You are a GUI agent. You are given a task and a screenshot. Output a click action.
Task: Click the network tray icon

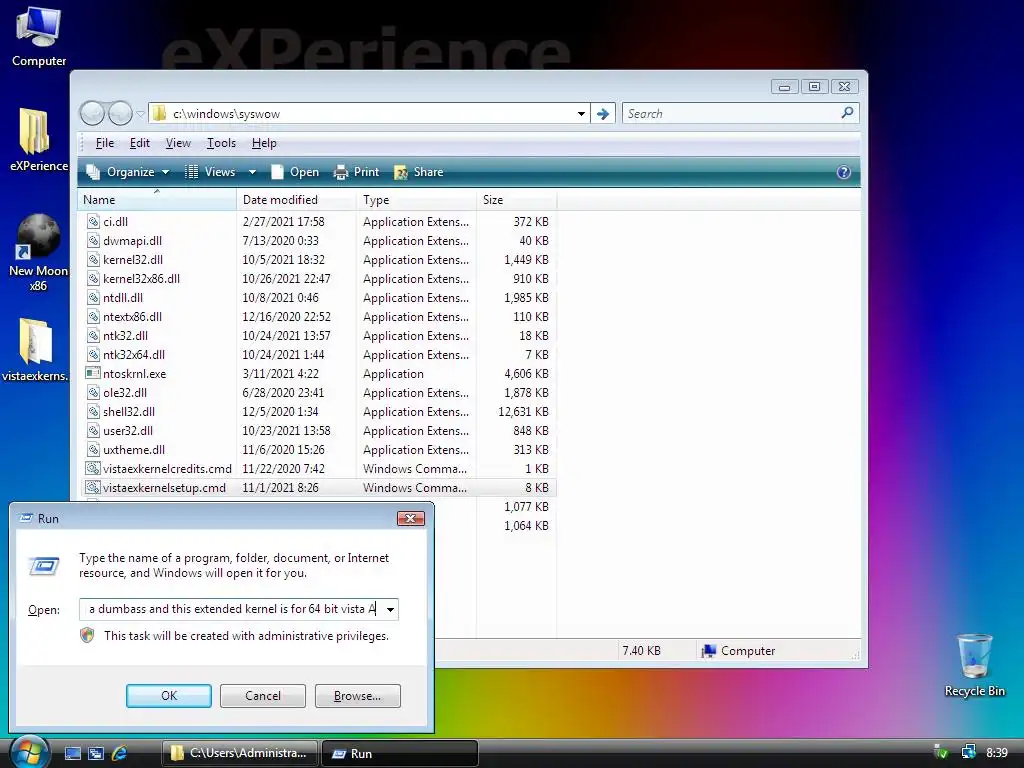tap(968, 752)
